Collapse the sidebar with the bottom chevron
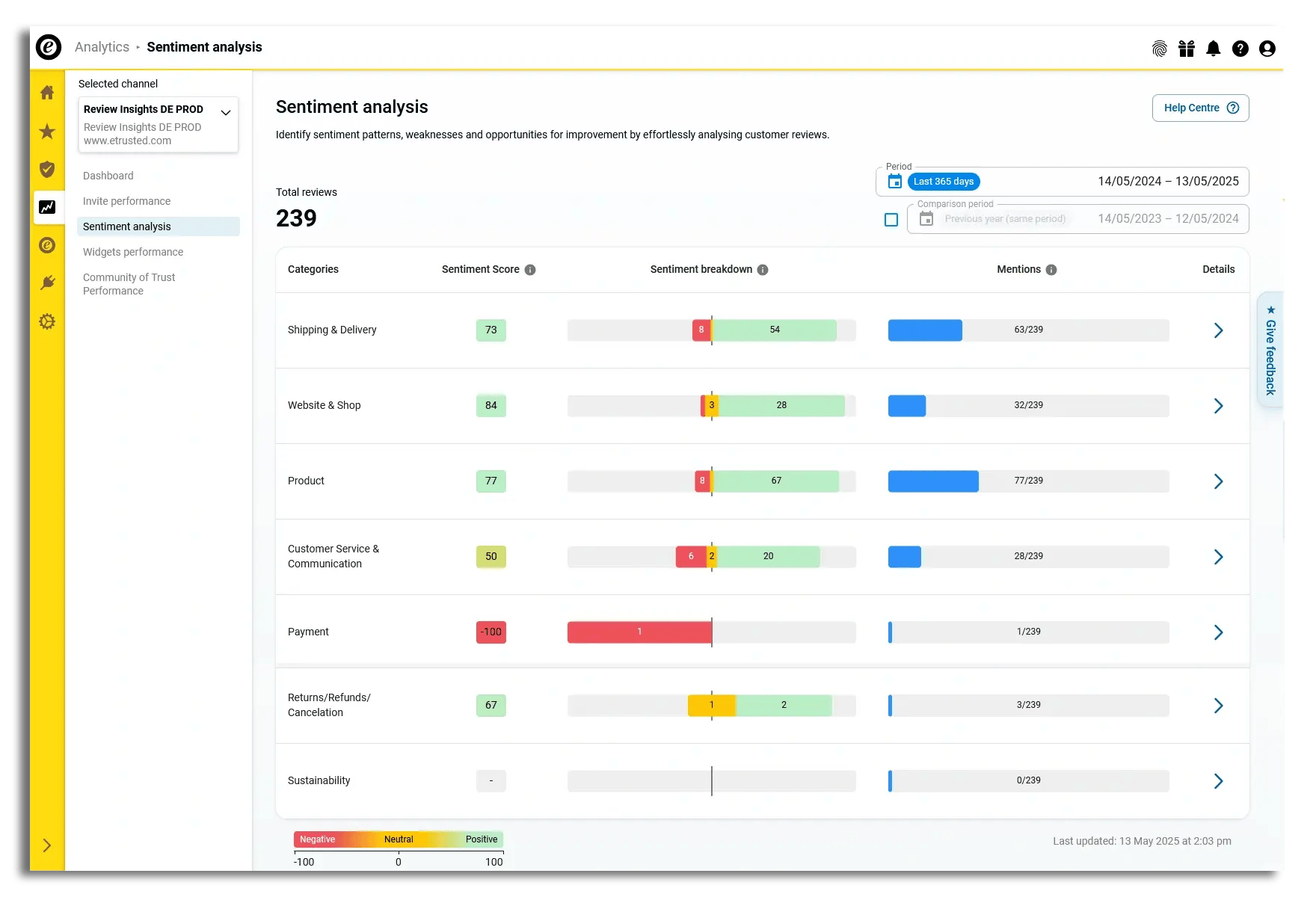1316x897 pixels. pos(47,845)
